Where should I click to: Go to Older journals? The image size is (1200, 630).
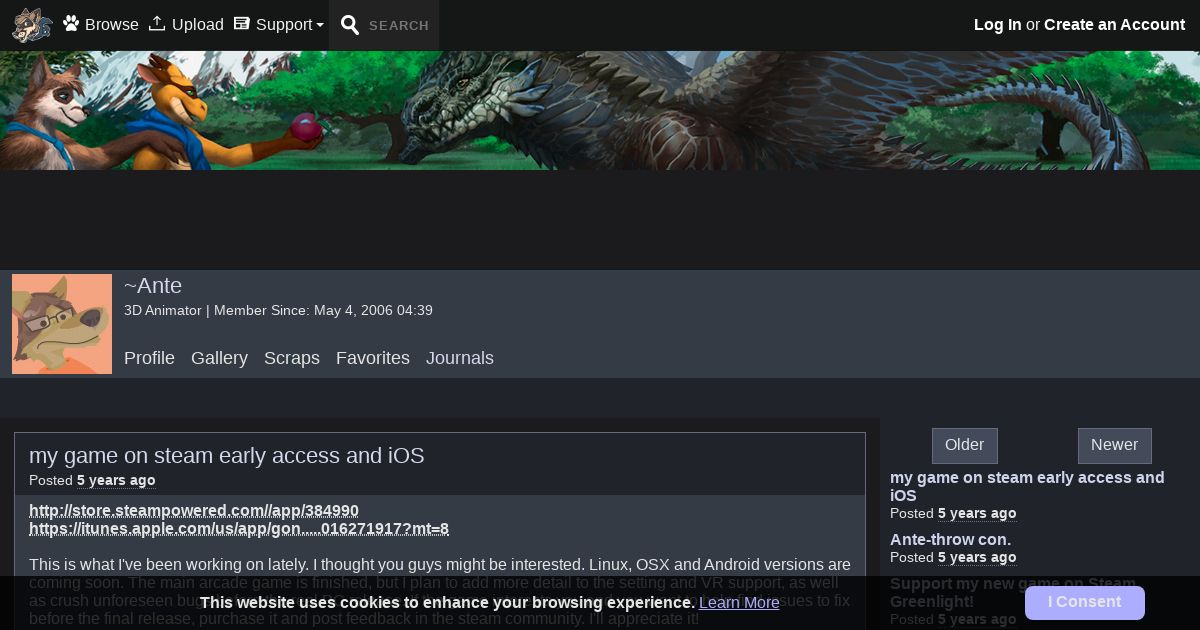click(x=965, y=445)
